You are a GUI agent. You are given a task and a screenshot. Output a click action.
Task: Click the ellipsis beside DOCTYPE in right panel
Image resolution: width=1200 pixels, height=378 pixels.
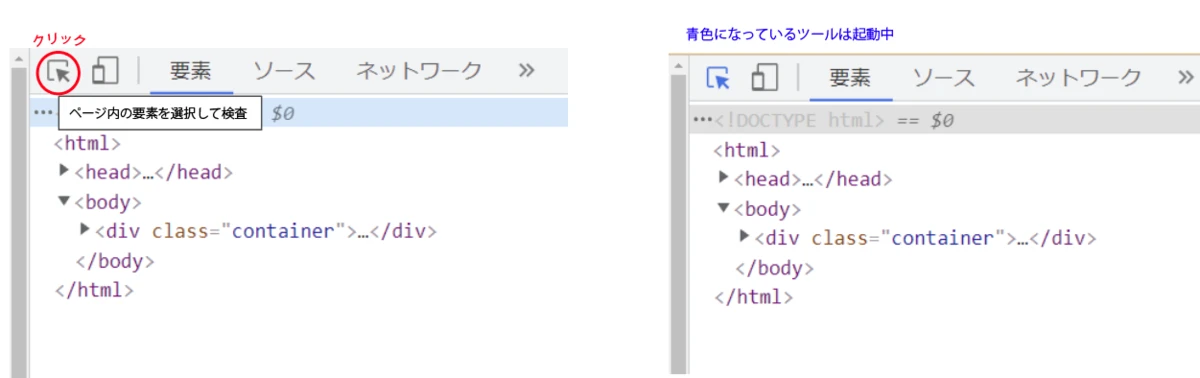[x=702, y=120]
